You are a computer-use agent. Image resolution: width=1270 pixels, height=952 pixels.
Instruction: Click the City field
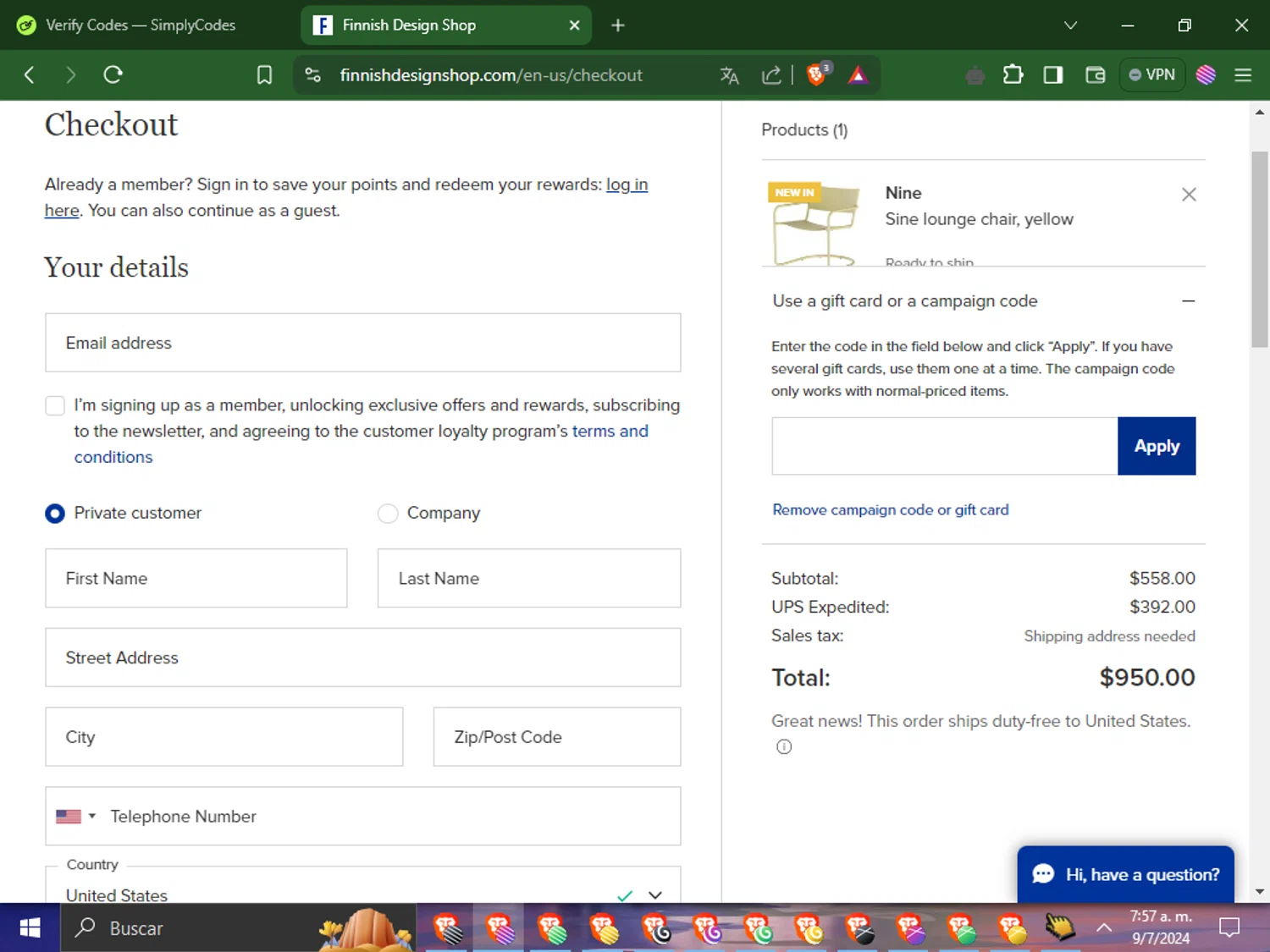224,737
